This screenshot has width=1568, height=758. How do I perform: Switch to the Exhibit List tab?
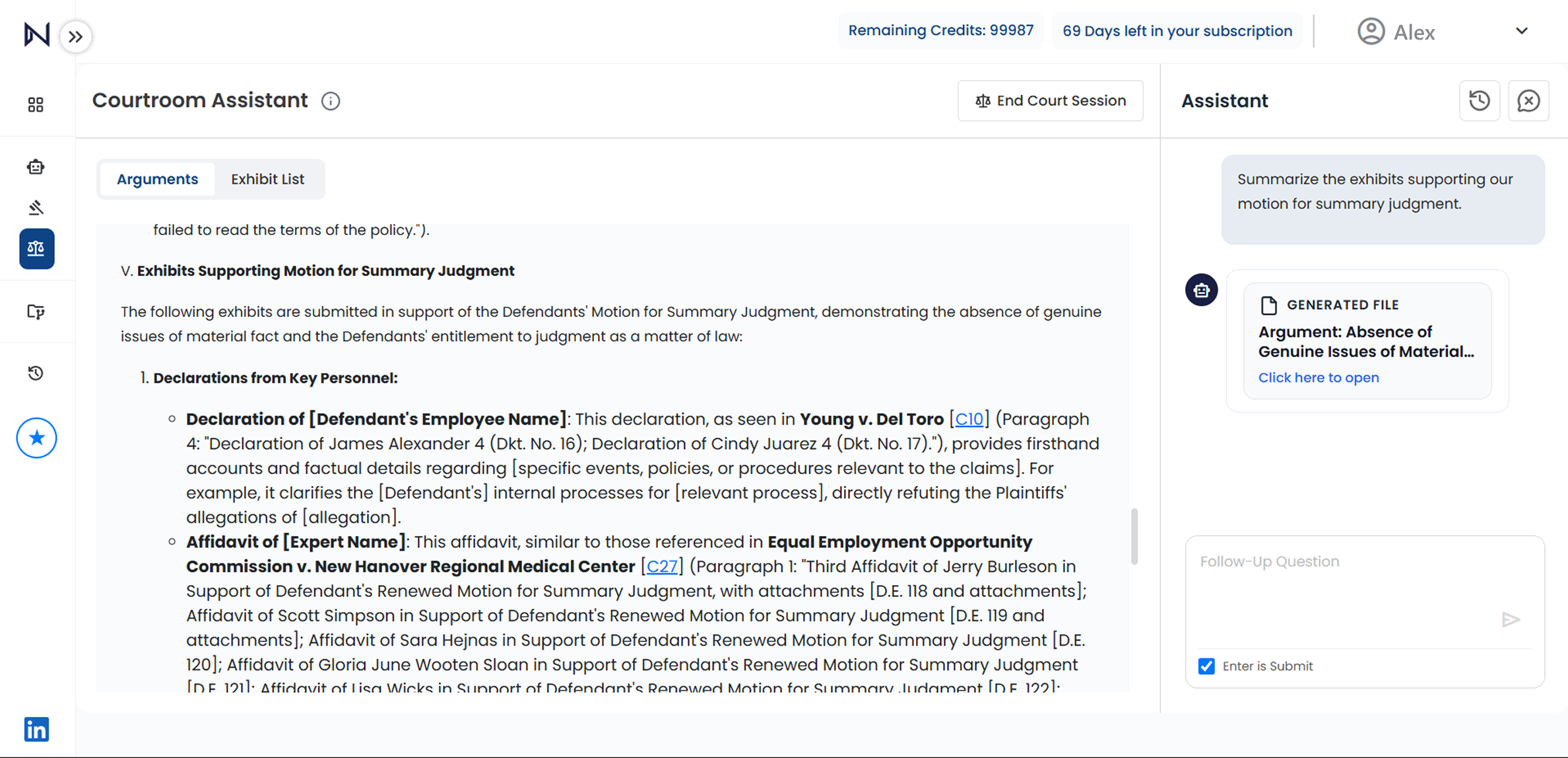pos(267,179)
